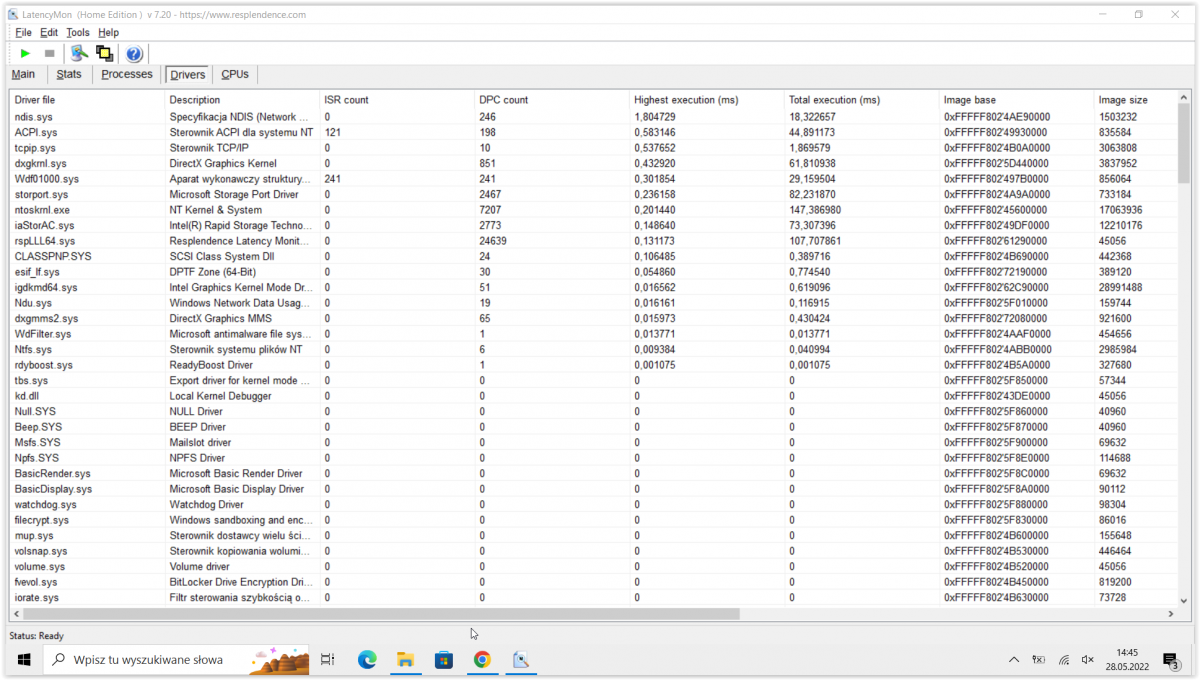This screenshot has height=680, width=1200.
Task: Click the LatencyMon taskbar icon
Action: (521, 660)
